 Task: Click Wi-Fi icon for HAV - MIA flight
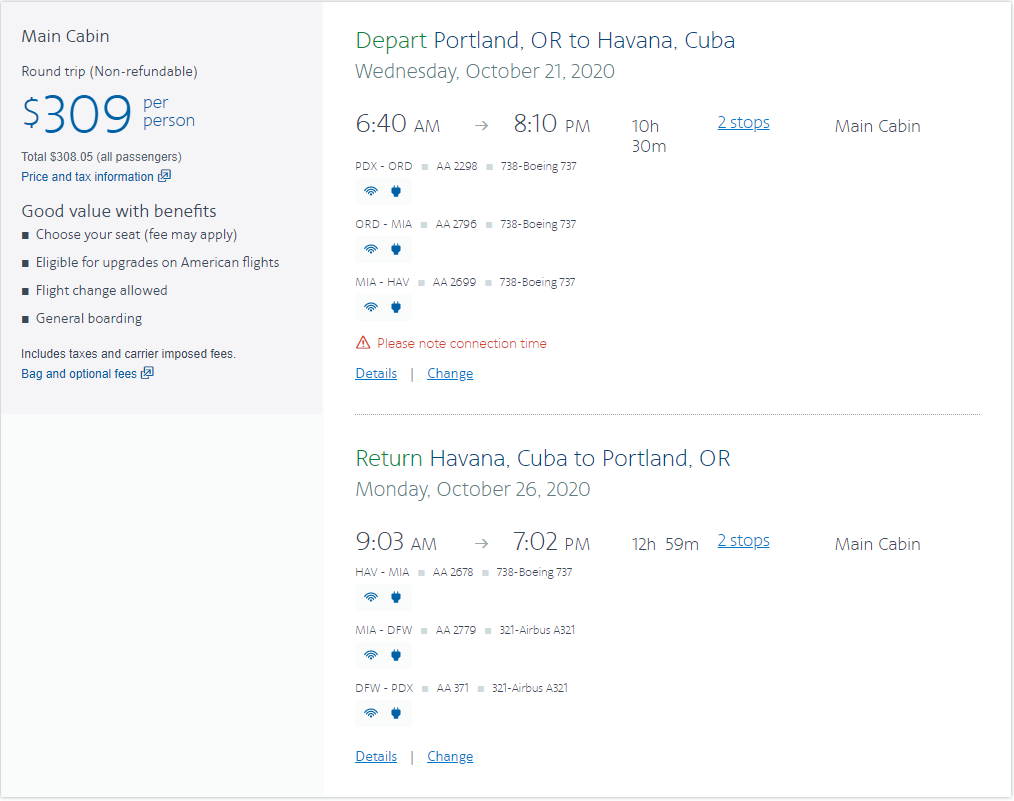coord(371,597)
